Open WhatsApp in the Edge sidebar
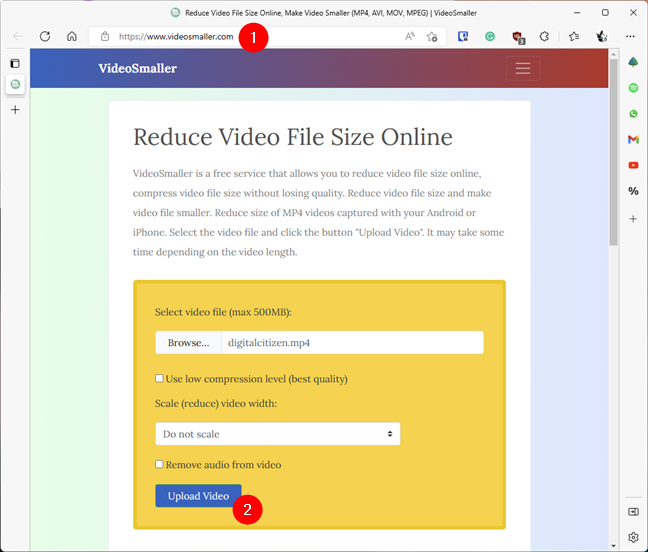This screenshot has width=648, height=552. [633, 114]
